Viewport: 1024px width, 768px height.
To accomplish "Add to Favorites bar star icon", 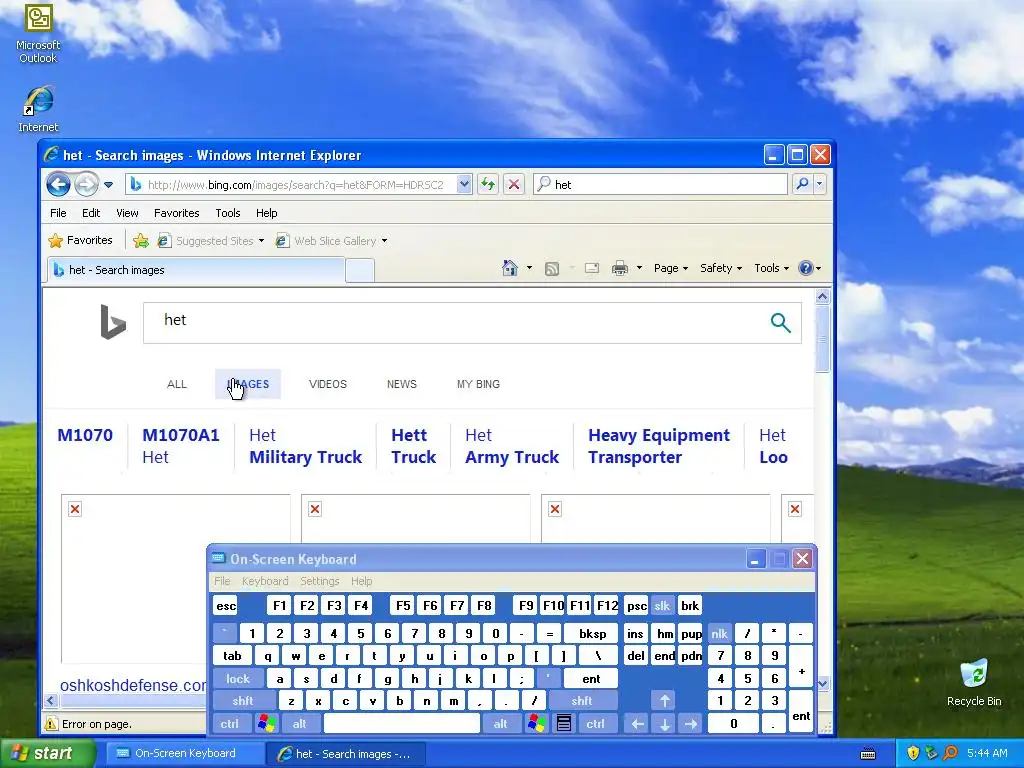I will click(140, 240).
